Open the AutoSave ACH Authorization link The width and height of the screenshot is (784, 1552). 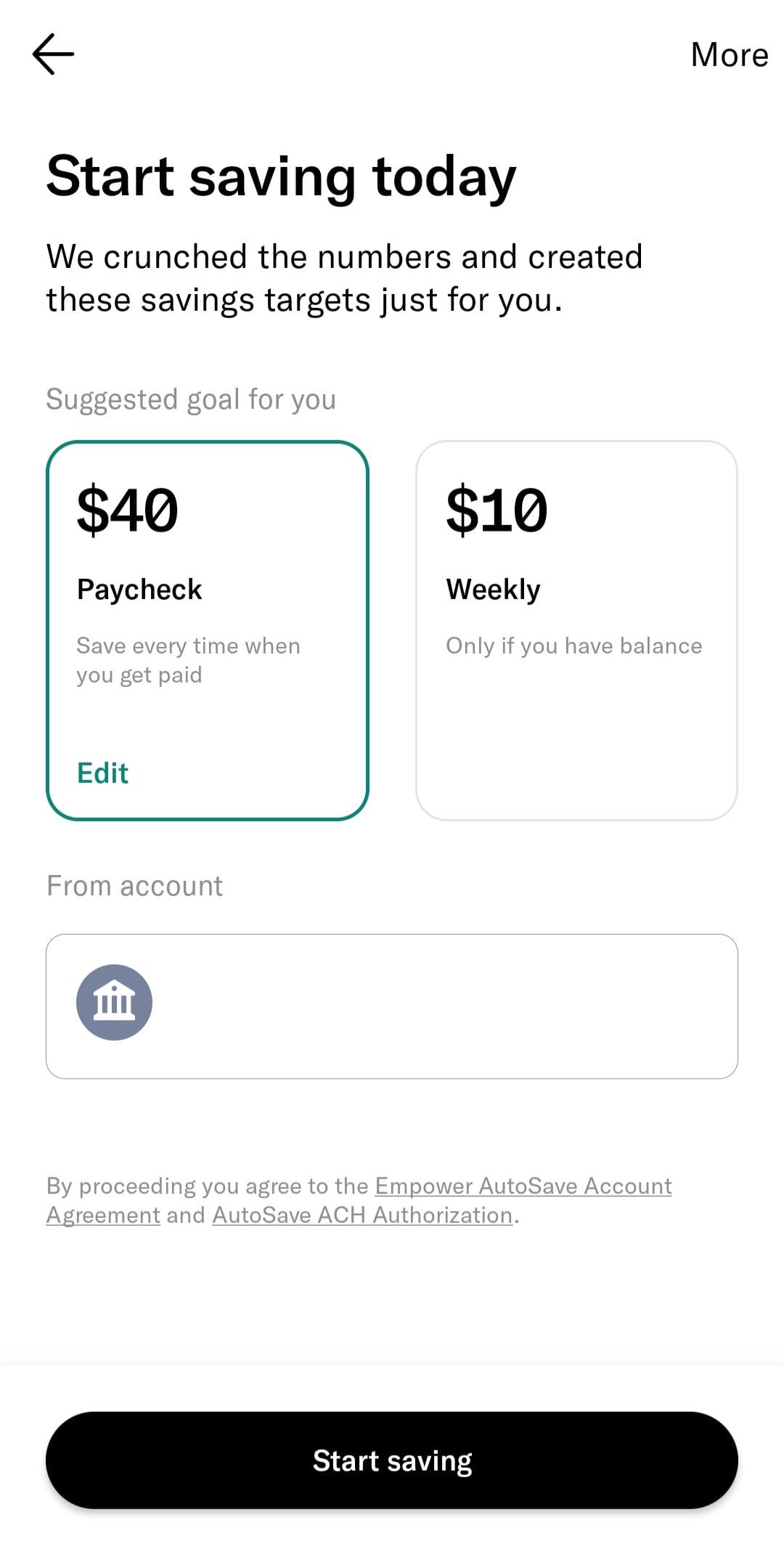(x=362, y=1215)
